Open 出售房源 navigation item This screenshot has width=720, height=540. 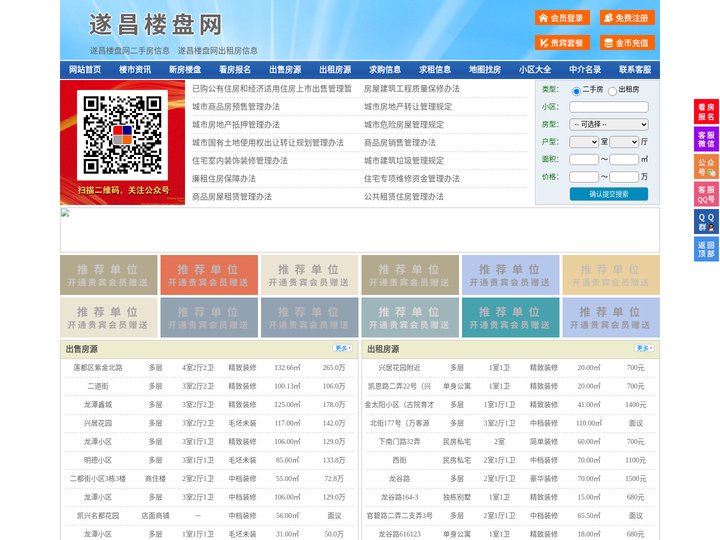pyautogui.click(x=285, y=70)
